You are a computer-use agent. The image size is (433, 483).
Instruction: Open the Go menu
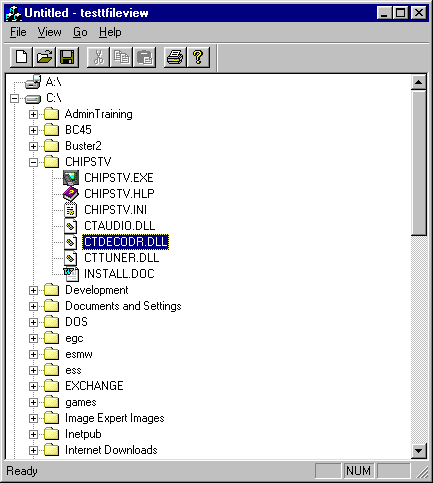click(x=80, y=32)
